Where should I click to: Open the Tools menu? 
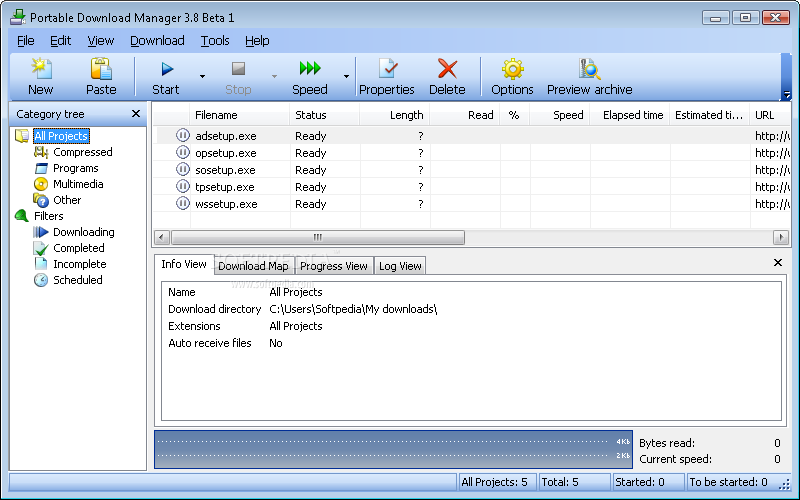coord(215,41)
